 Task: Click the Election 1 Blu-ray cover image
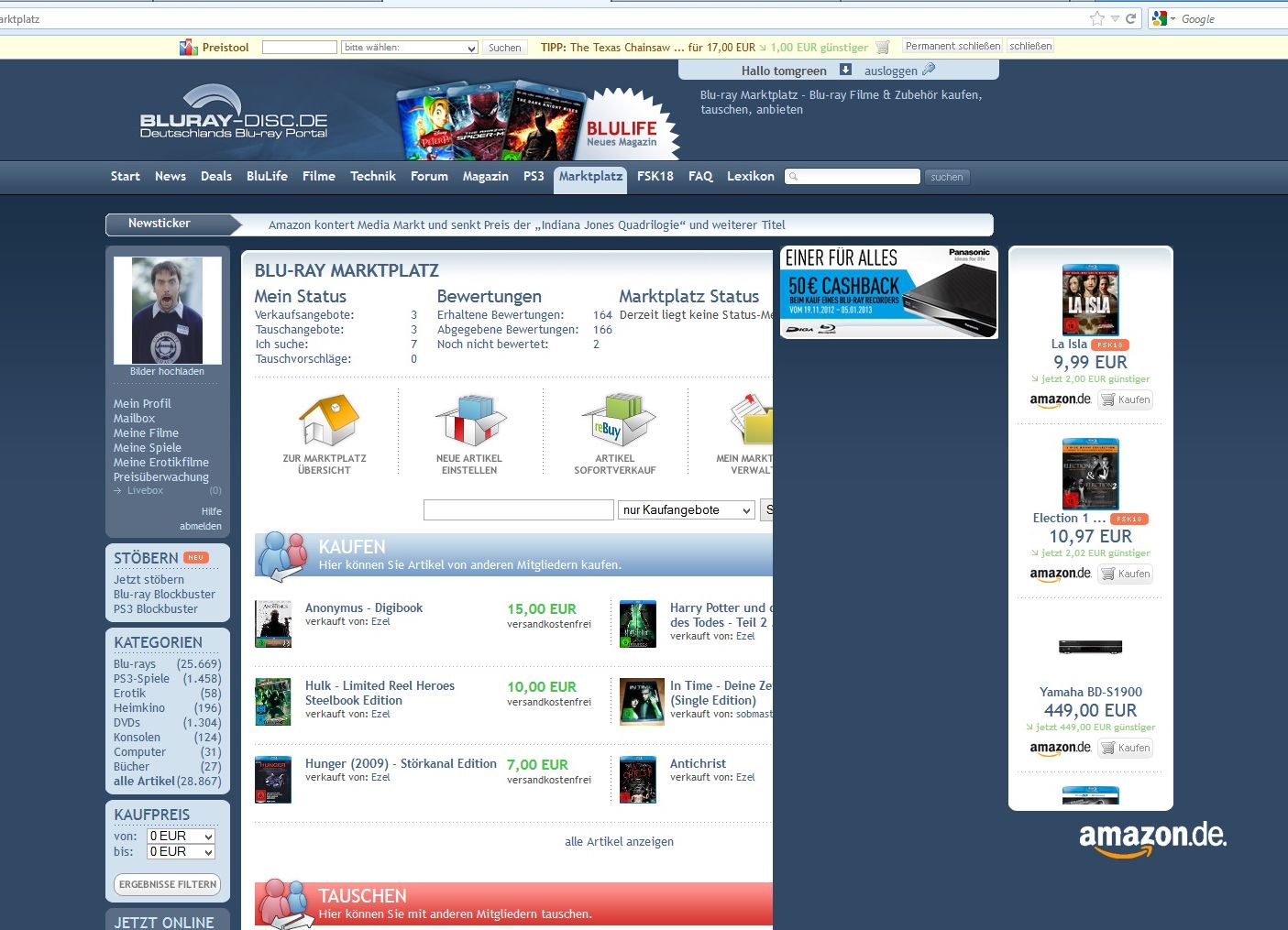click(x=1090, y=474)
